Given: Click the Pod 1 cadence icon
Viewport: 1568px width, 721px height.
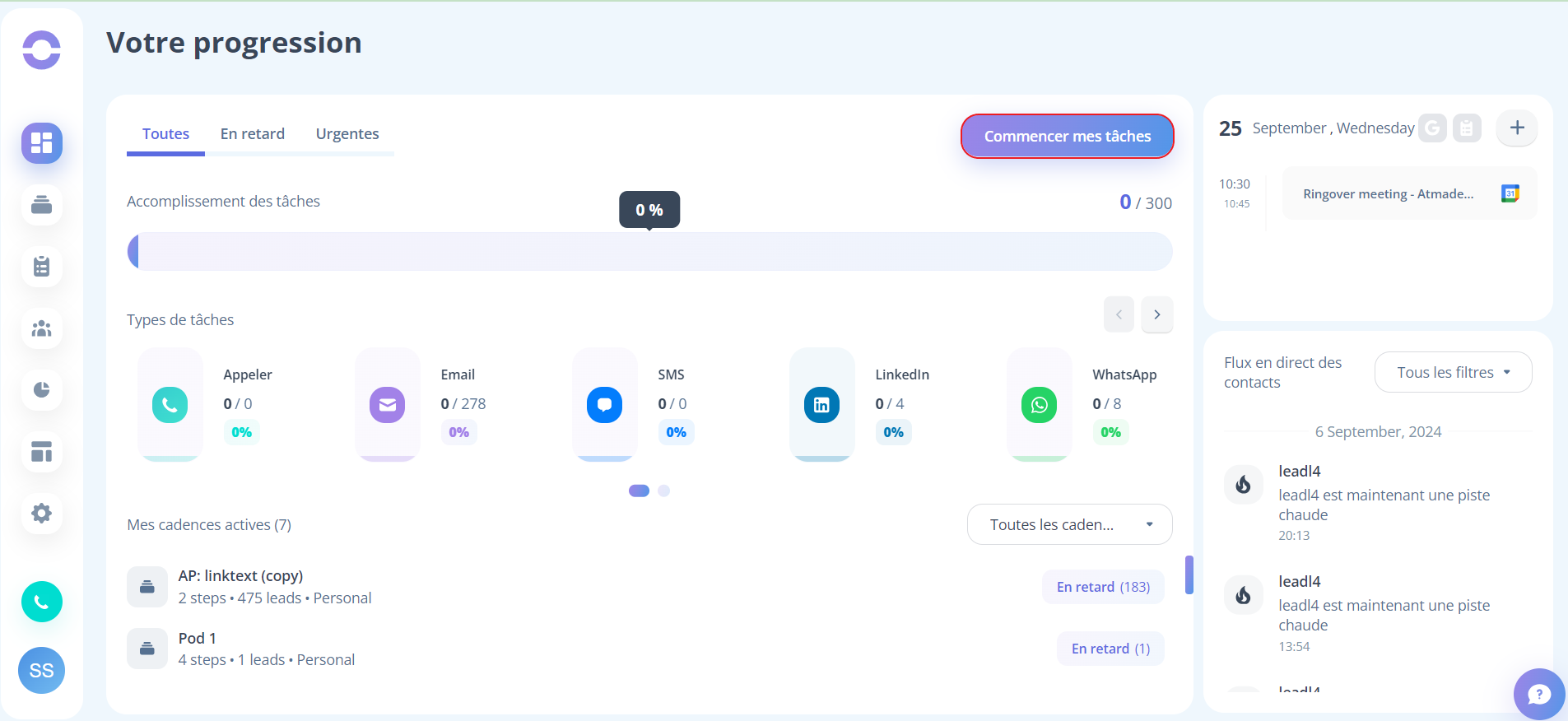Looking at the screenshot, I should click(x=147, y=649).
